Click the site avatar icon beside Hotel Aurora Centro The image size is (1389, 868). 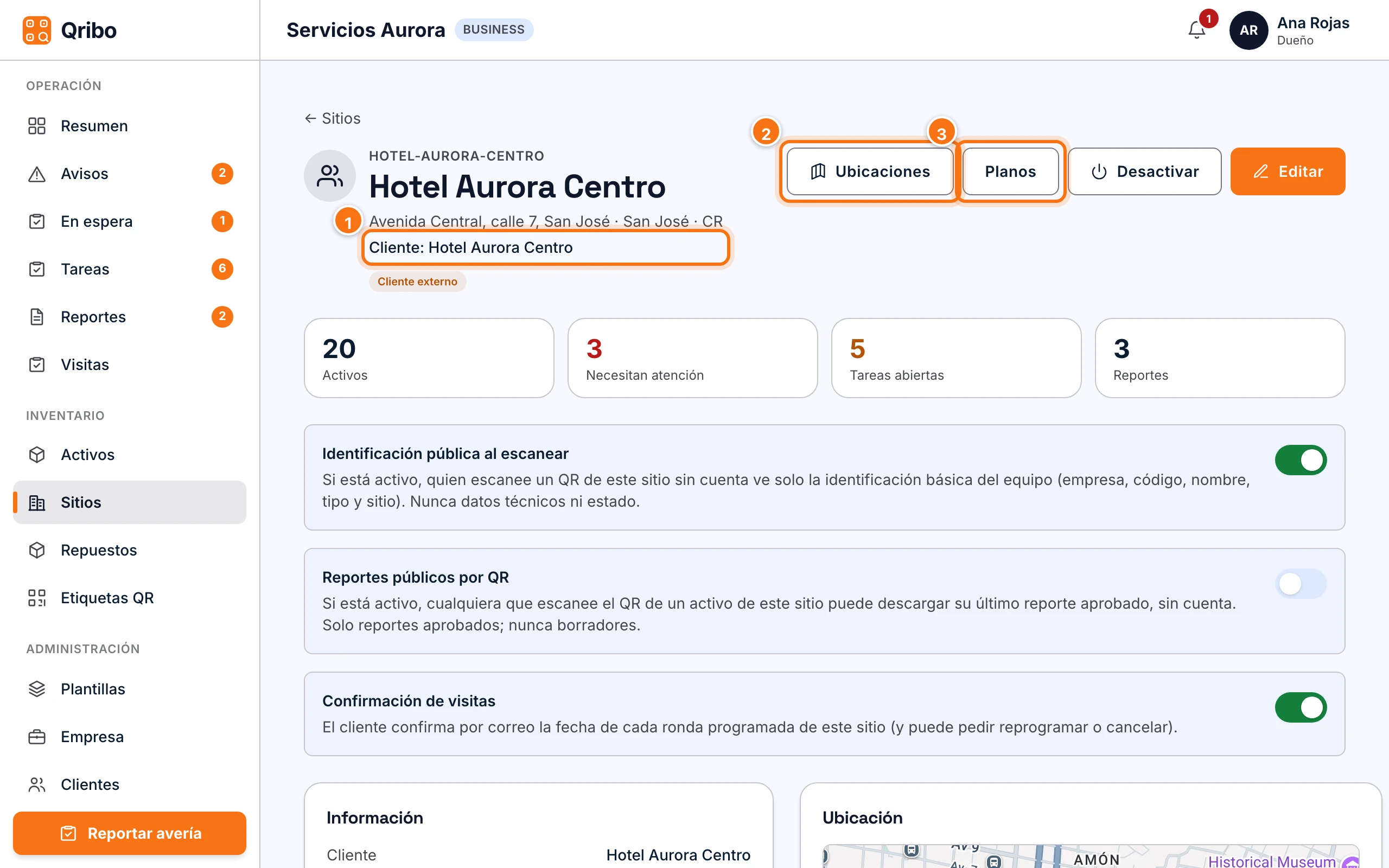pyautogui.click(x=329, y=176)
